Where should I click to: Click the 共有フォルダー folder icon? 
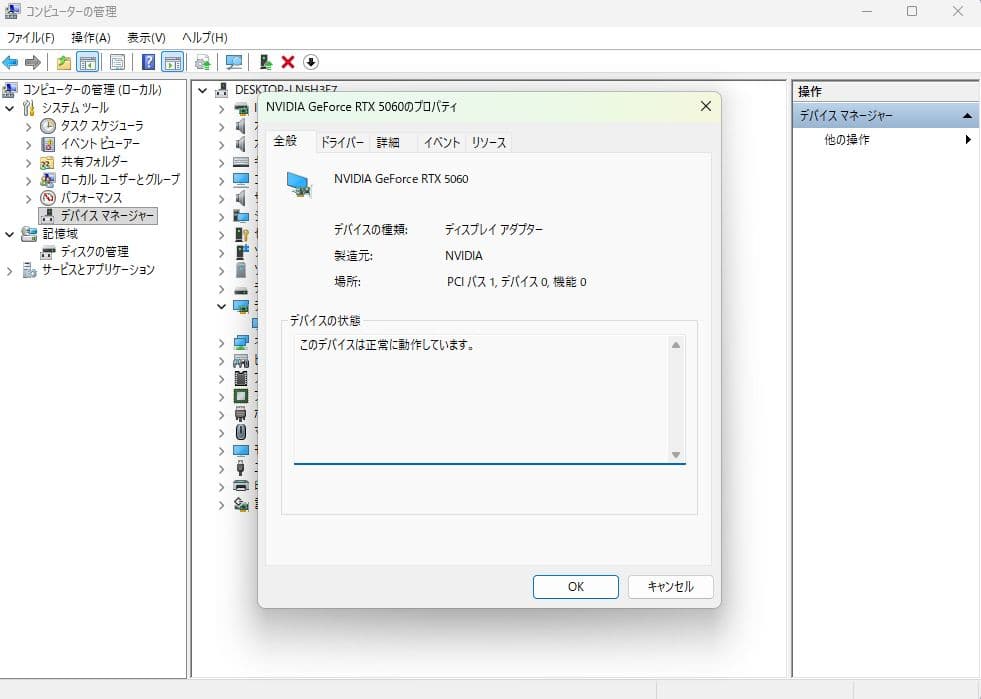click(48, 162)
